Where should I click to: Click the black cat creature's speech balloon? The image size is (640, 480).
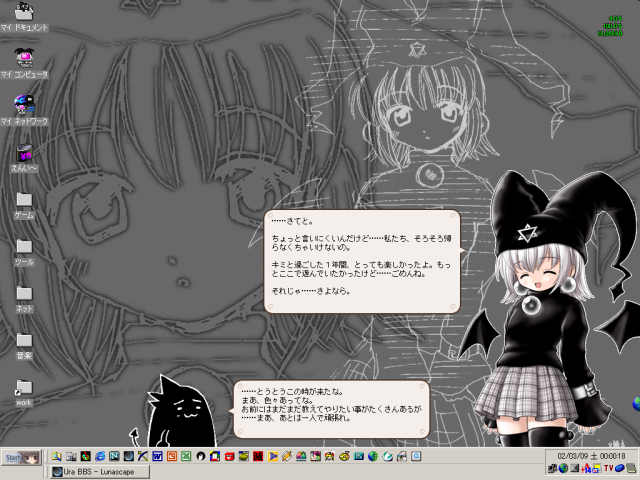click(x=331, y=409)
